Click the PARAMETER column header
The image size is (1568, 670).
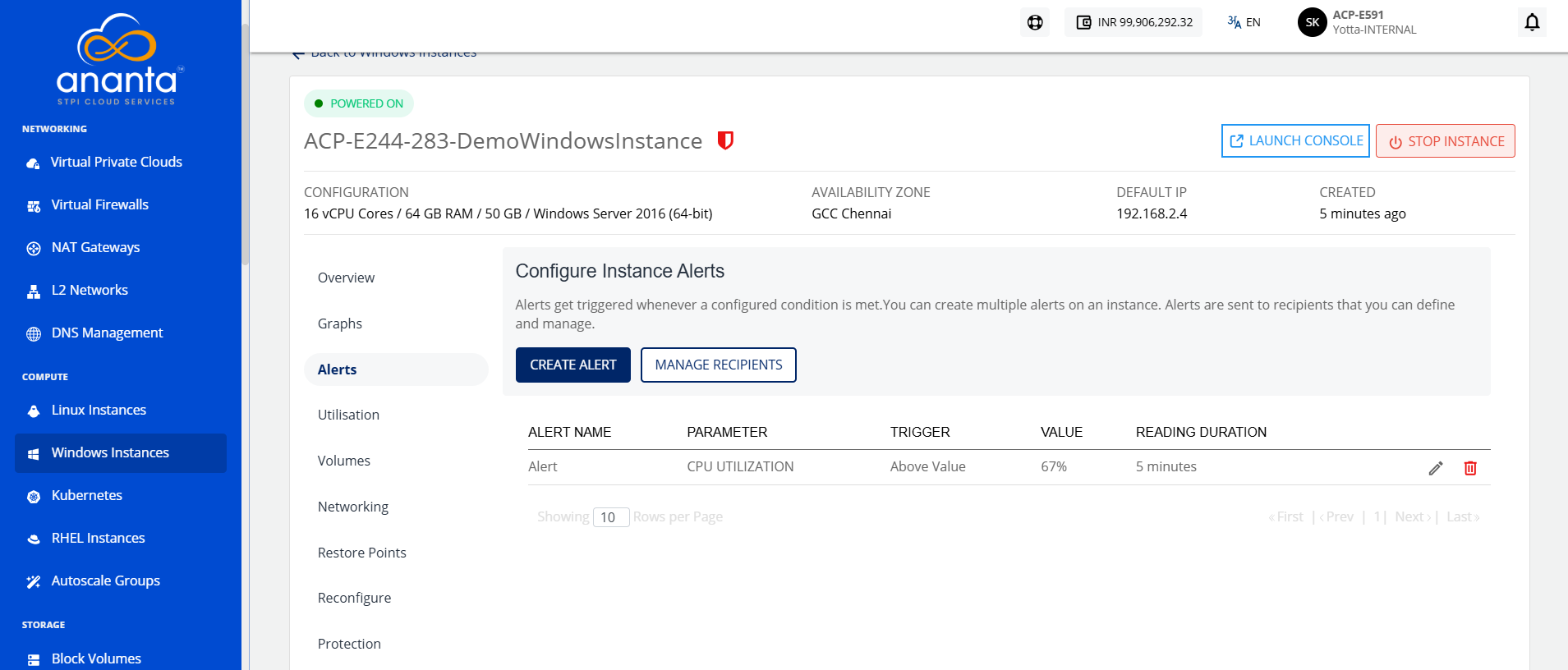pos(727,433)
